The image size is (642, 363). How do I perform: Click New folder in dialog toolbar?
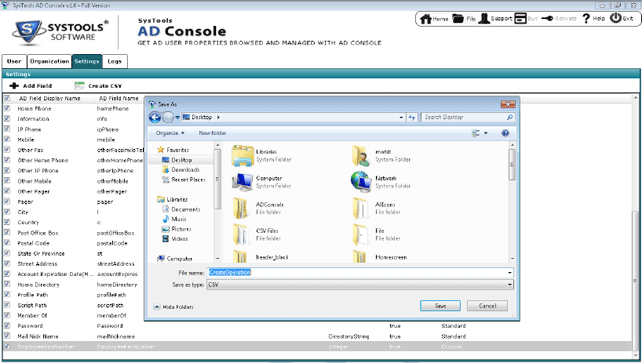pyautogui.click(x=212, y=133)
